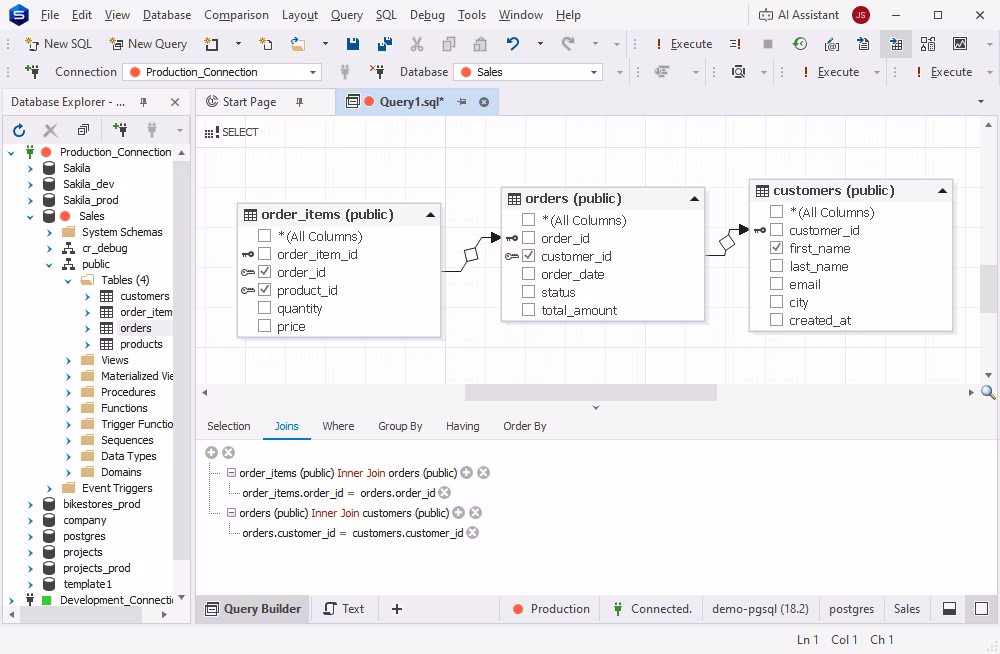Open the Debug menu

[427, 15]
